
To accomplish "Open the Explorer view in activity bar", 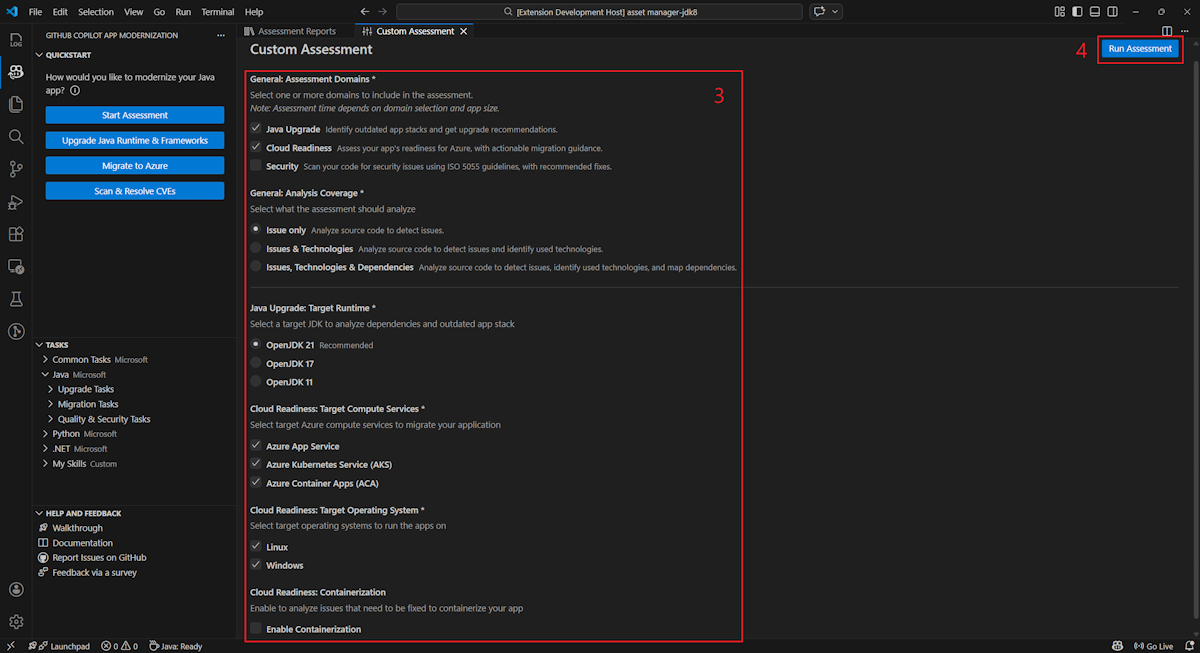I will (15, 104).
